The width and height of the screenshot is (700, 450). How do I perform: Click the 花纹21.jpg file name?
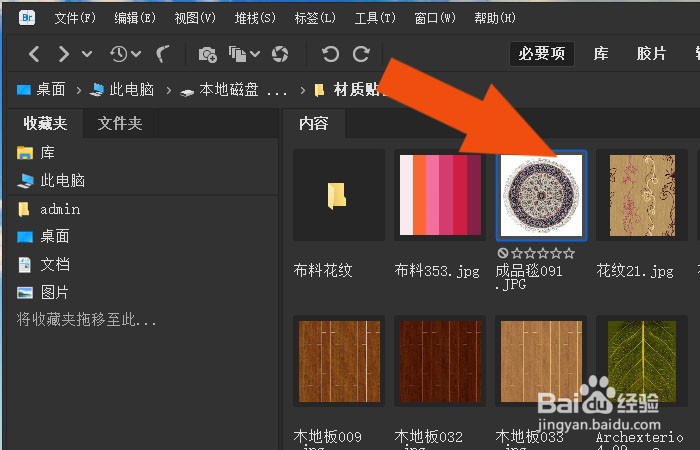pos(635,271)
